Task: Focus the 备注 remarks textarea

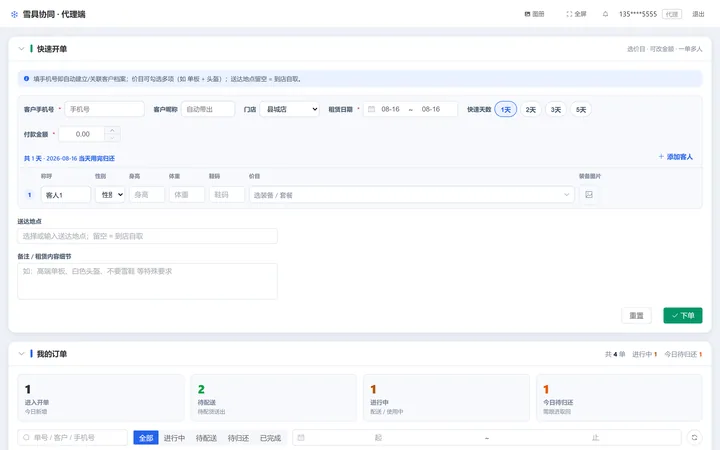Action: click(x=147, y=281)
